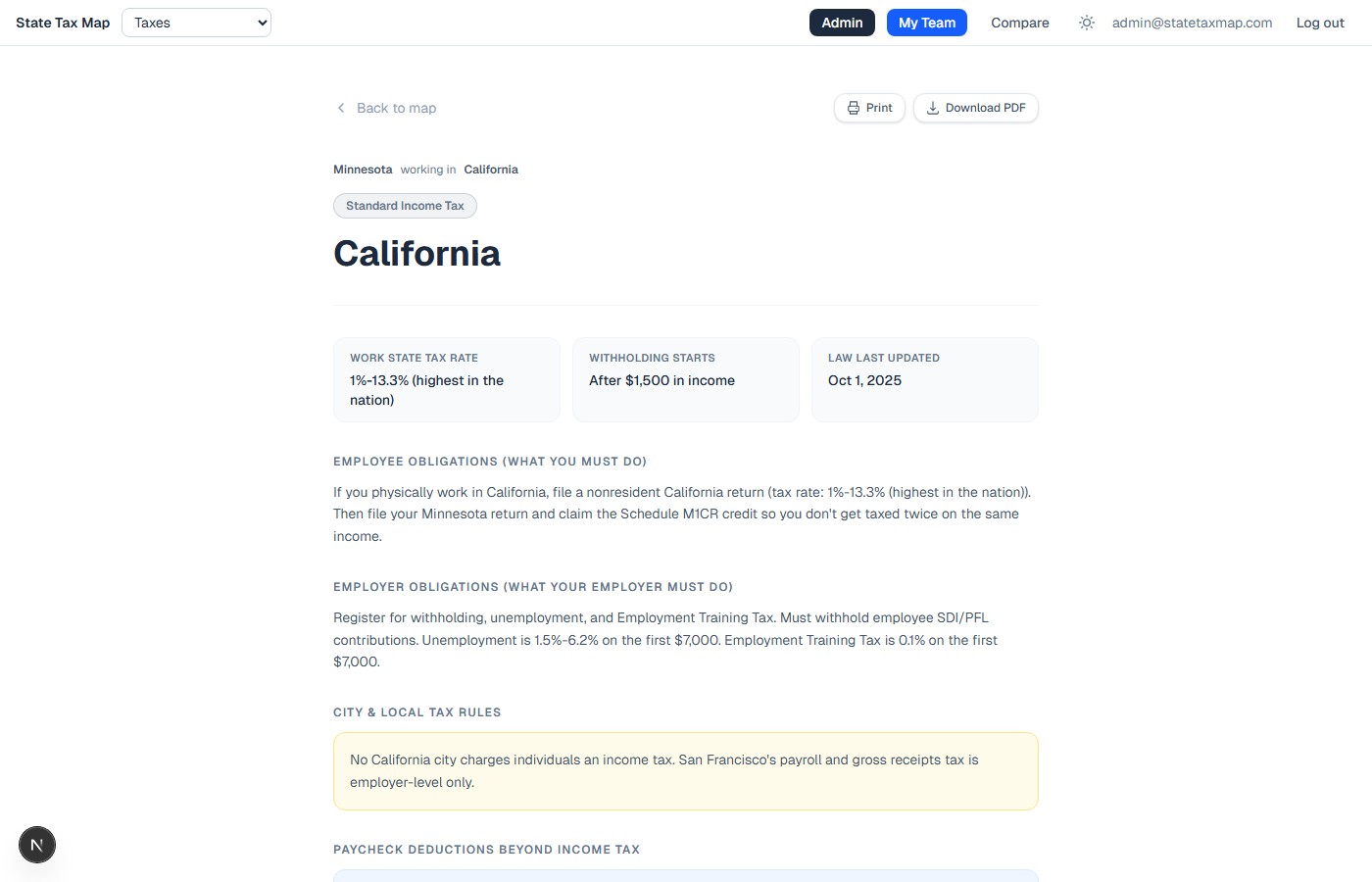The width and height of the screenshot is (1372, 882).
Task: Select the Law Last Updated card
Action: coord(924,379)
